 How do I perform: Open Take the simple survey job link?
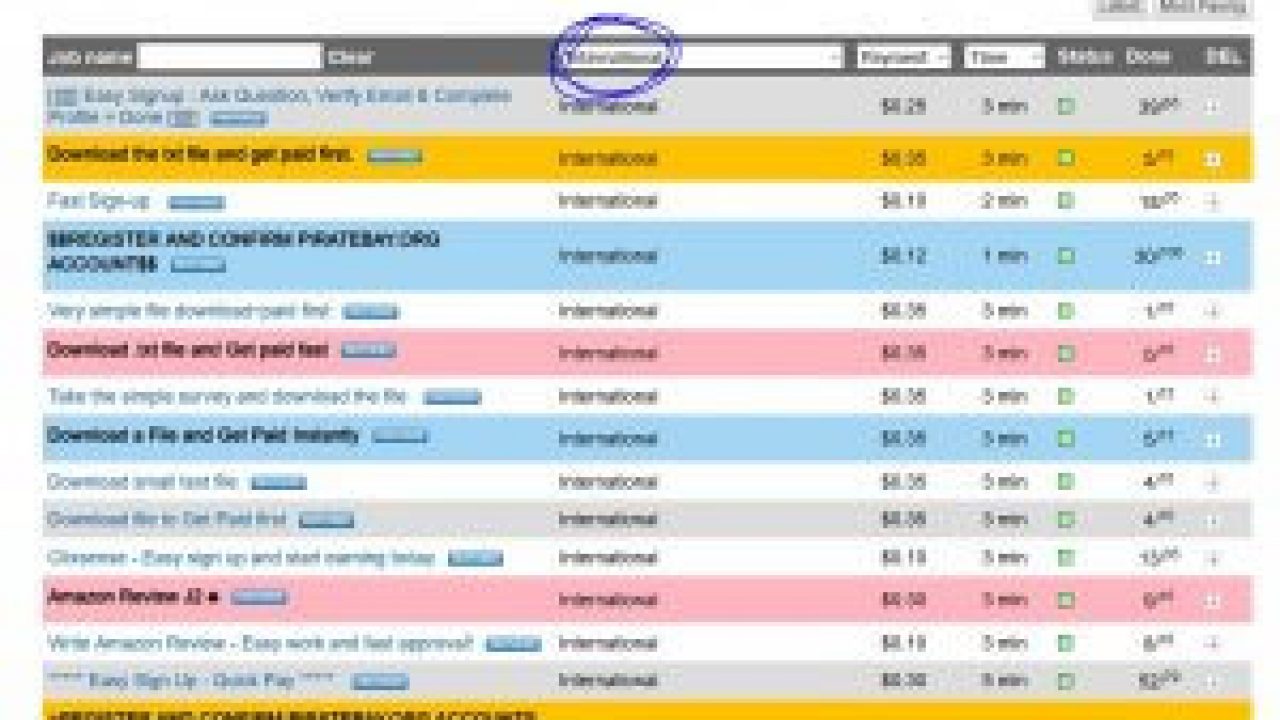pyautogui.click(x=227, y=396)
